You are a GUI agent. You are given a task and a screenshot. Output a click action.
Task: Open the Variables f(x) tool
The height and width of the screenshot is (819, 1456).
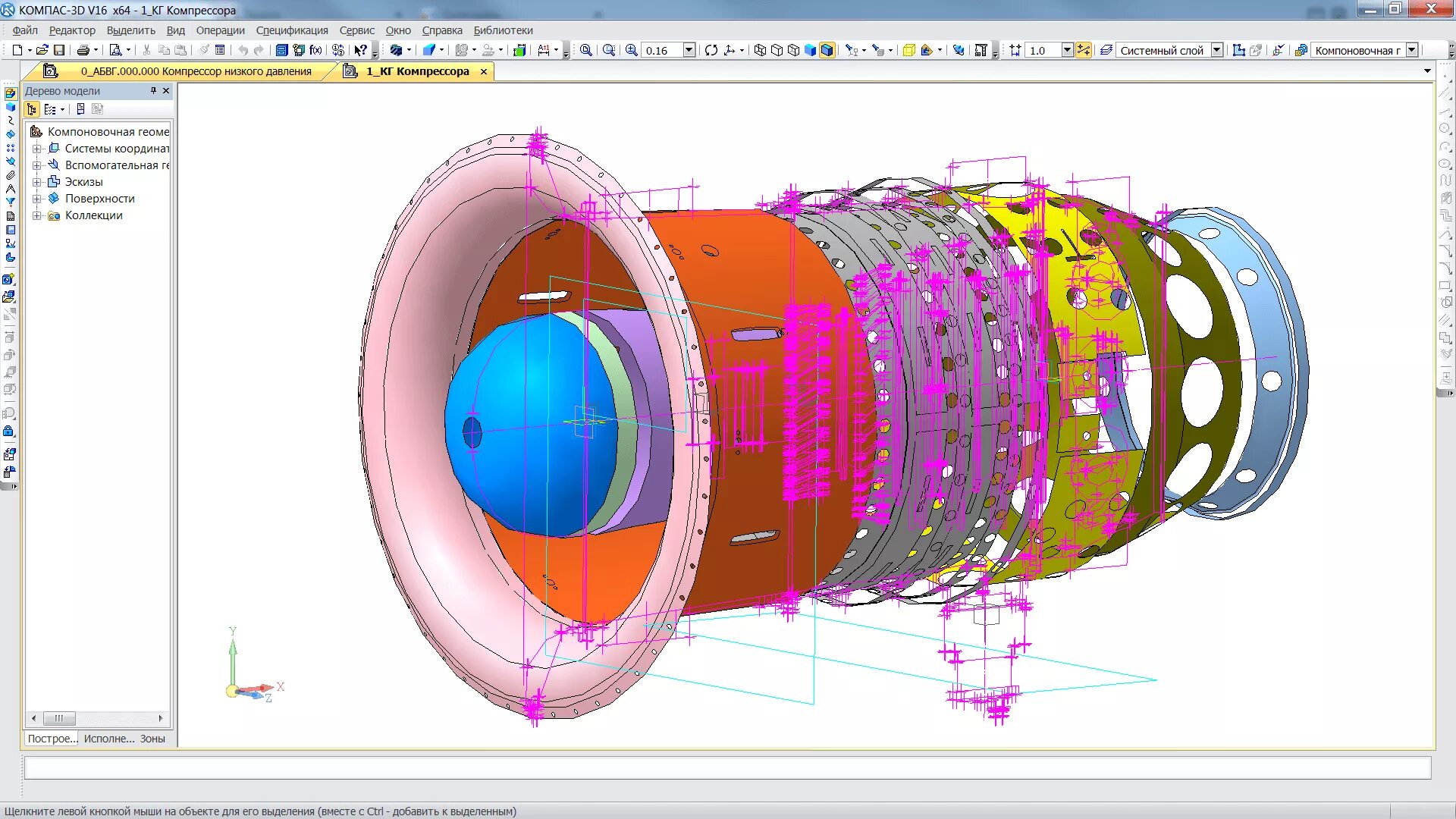[315, 50]
